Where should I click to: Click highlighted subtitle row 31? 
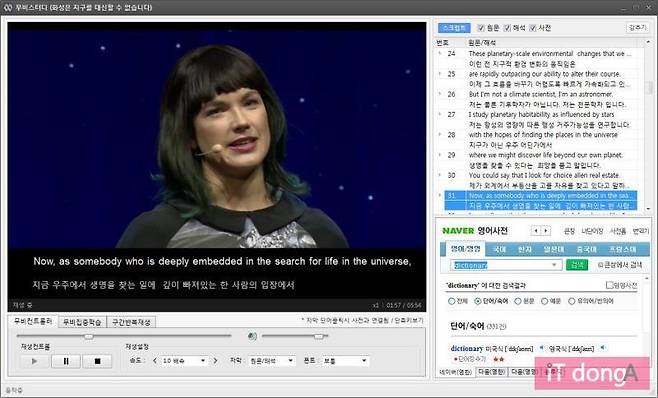pos(541,201)
